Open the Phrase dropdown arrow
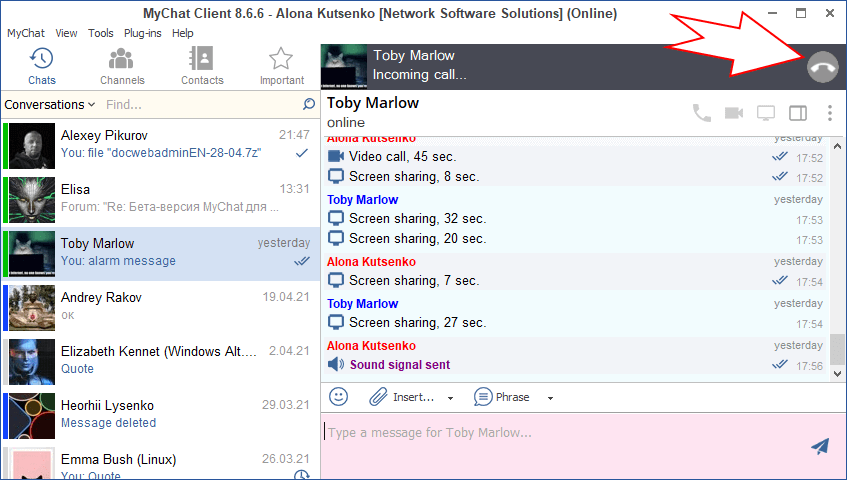The width and height of the screenshot is (847, 480). pyautogui.click(x=550, y=398)
